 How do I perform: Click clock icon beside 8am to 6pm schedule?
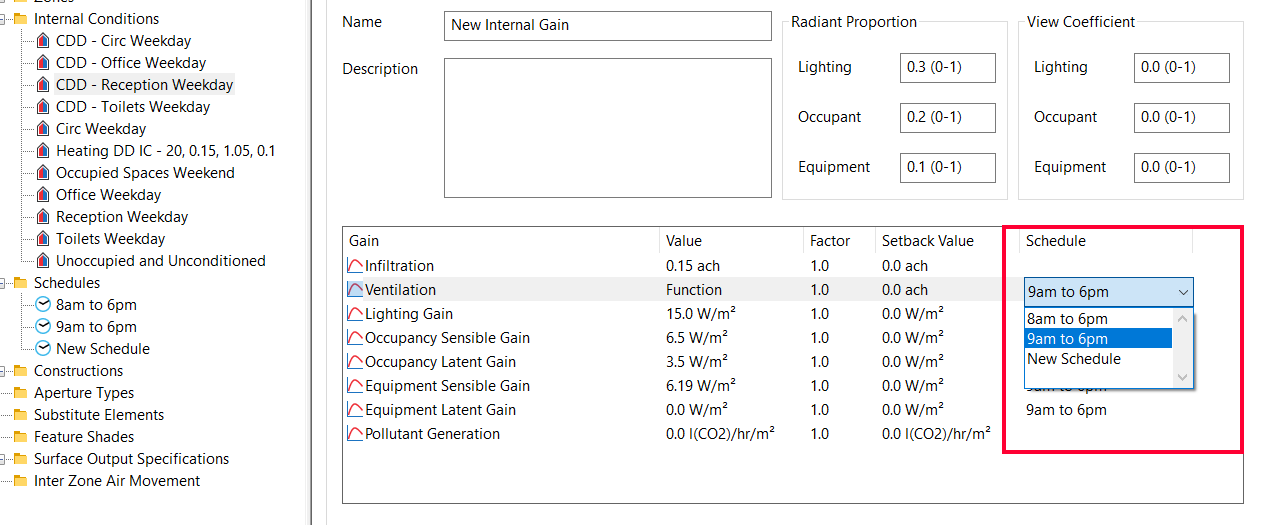click(x=43, y=305)
